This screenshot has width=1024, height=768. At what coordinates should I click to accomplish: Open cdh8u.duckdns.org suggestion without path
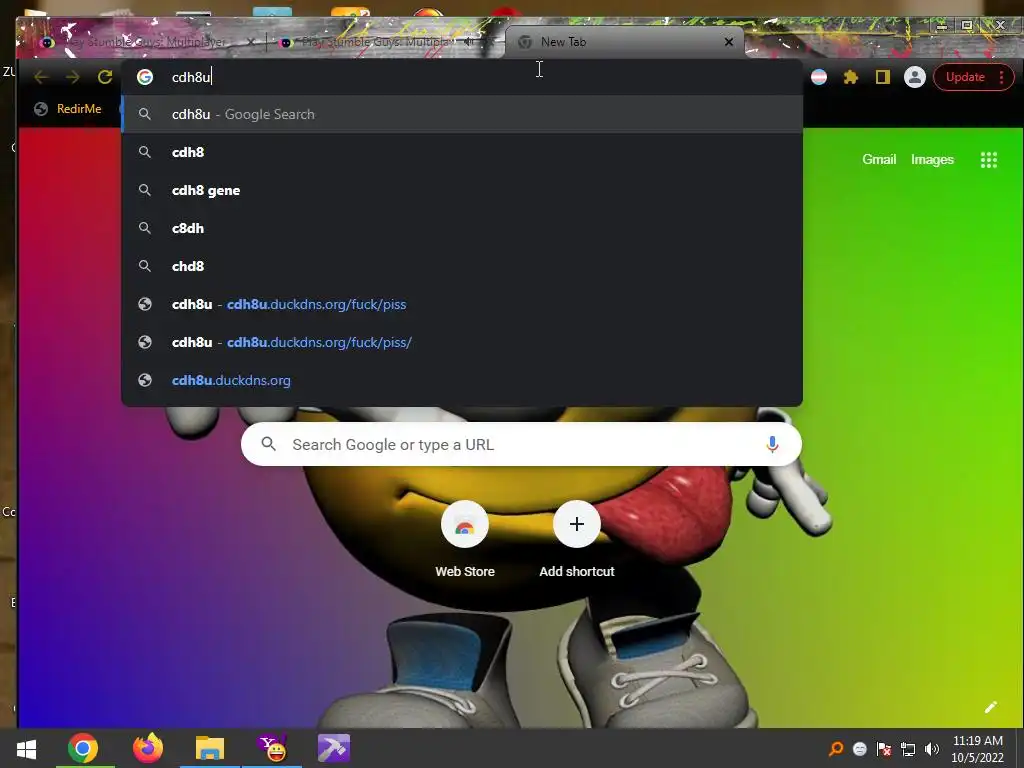pyautogui.click(x=462, y=380)
